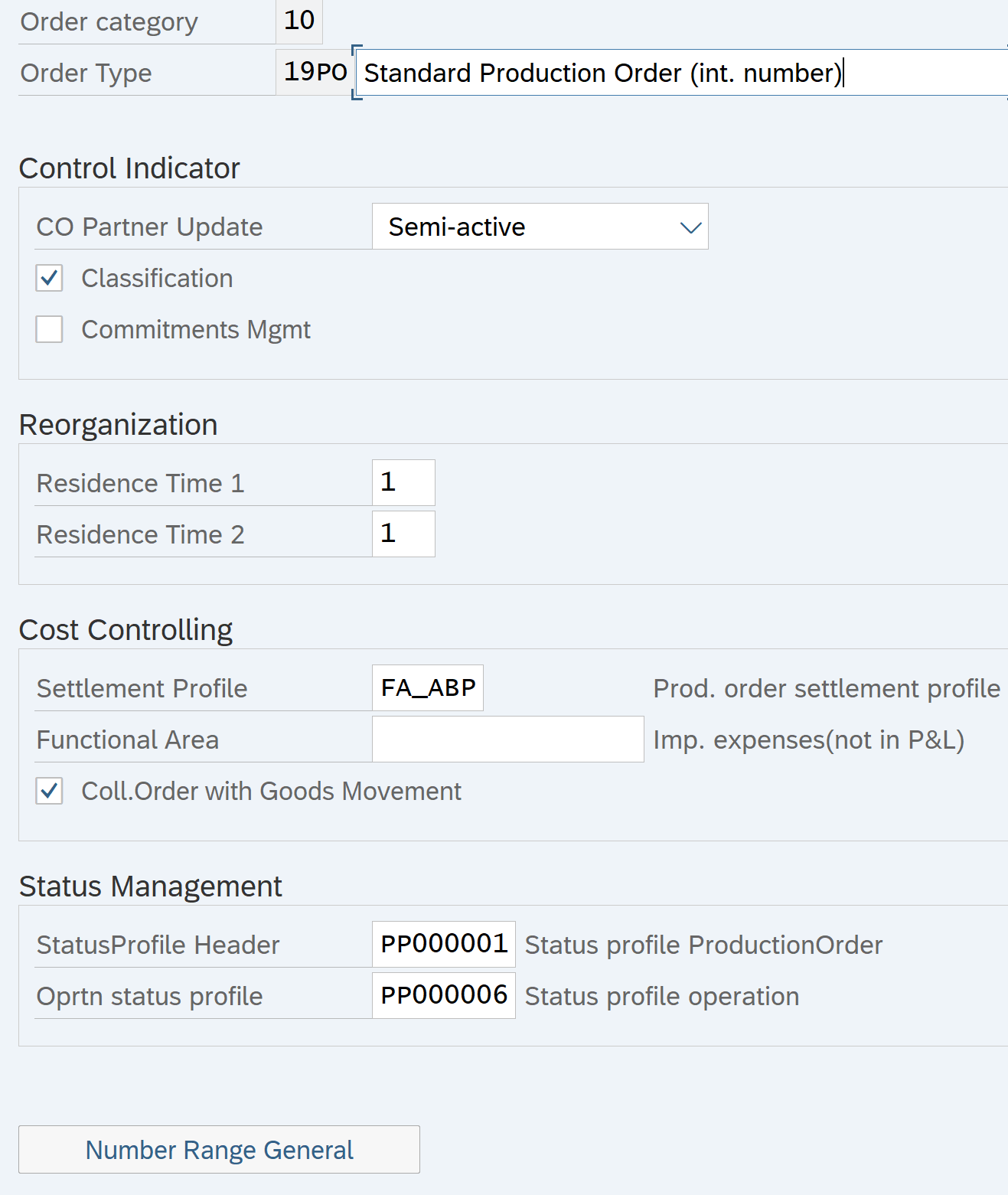Select the Order Type code 19PO field

pos(315,72)
